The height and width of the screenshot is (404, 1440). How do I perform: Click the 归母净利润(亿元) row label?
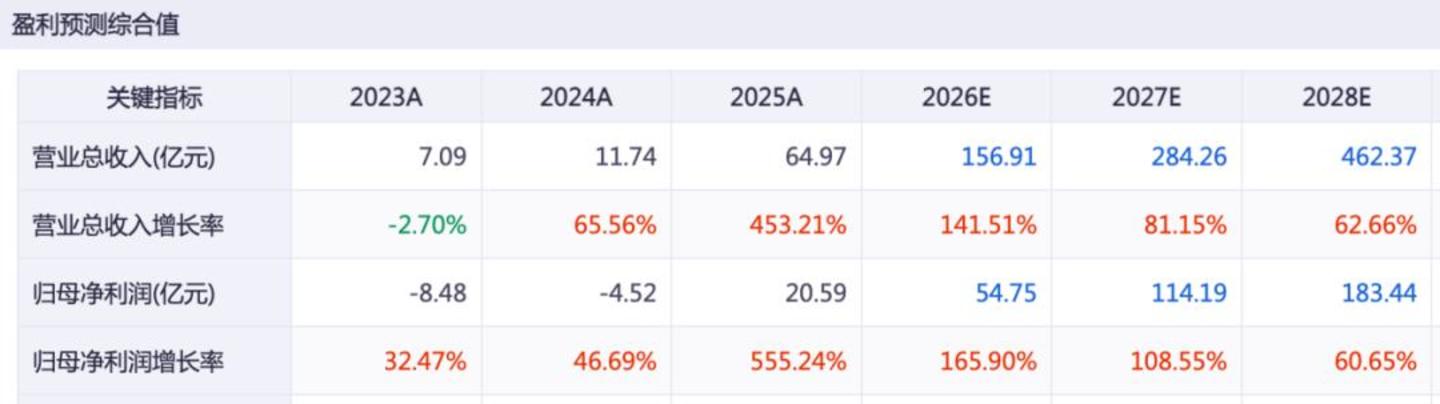point(124,294)
